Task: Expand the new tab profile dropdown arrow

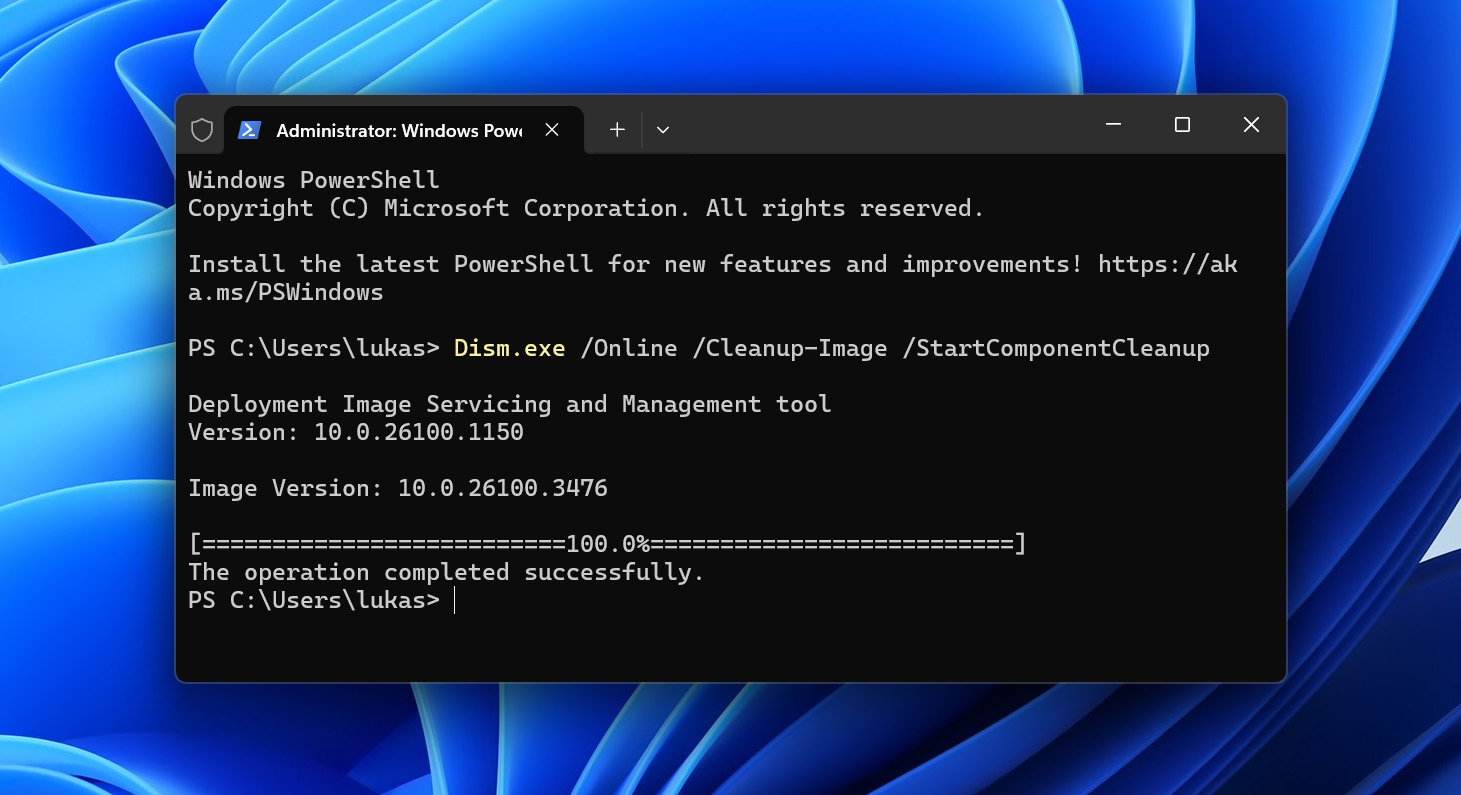Action: coord(662,130)
